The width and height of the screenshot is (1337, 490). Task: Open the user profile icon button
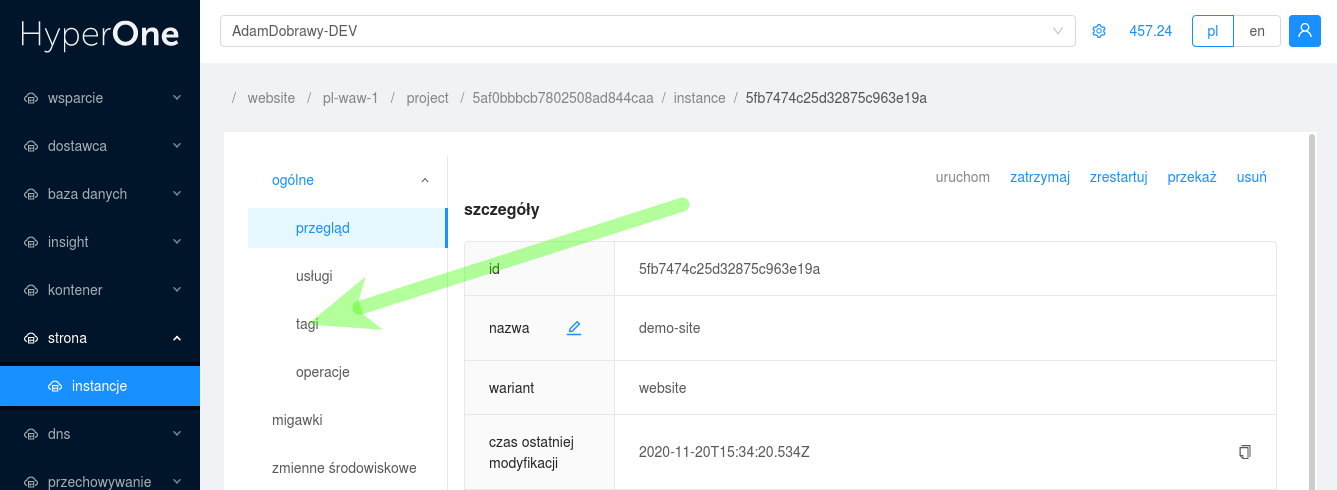click(x=1305, y=31)
